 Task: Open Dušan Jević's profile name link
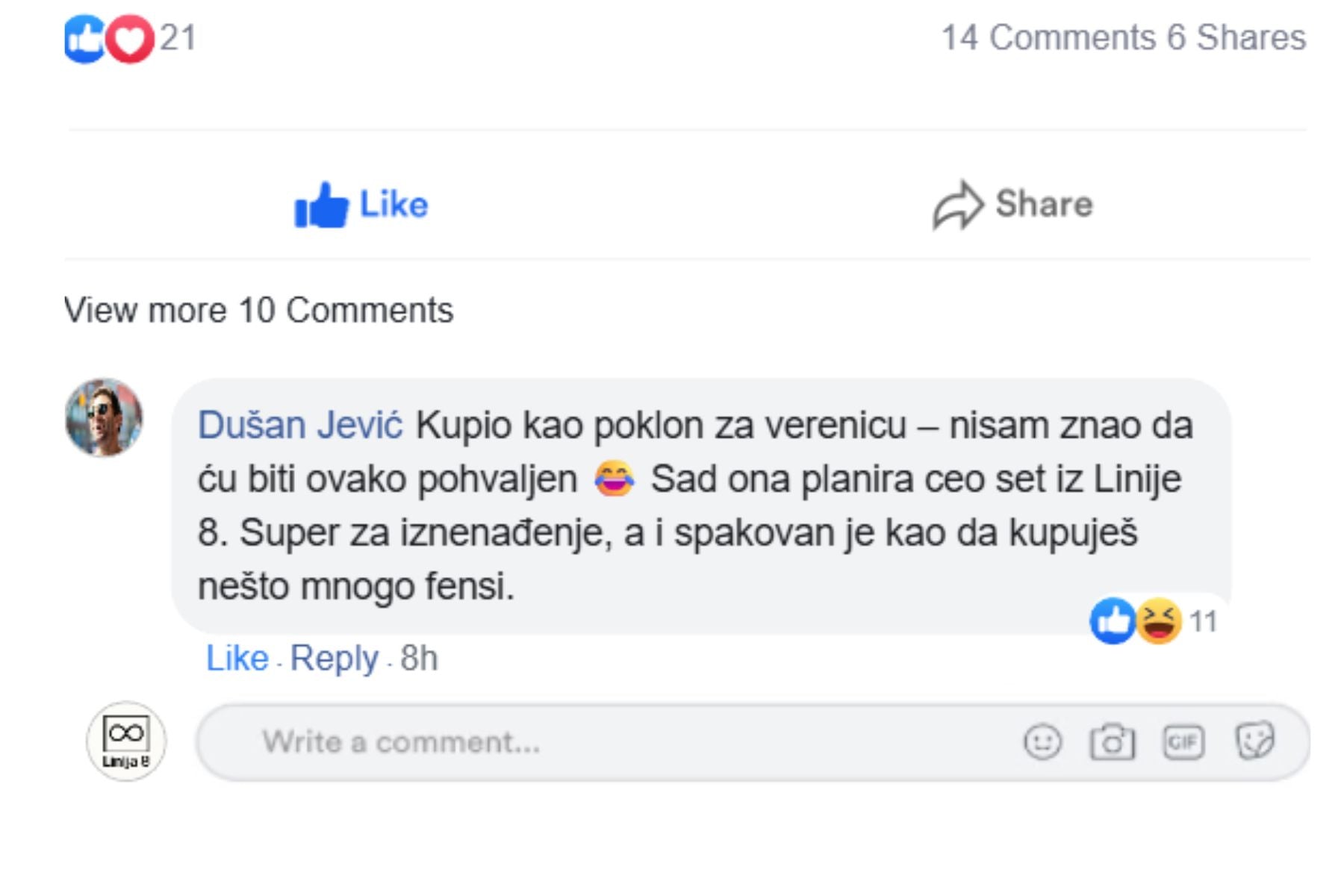pos(300,426)
